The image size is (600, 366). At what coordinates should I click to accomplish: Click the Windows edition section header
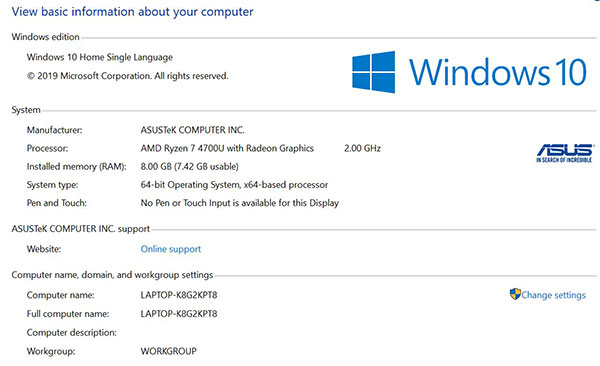point(46,37)
